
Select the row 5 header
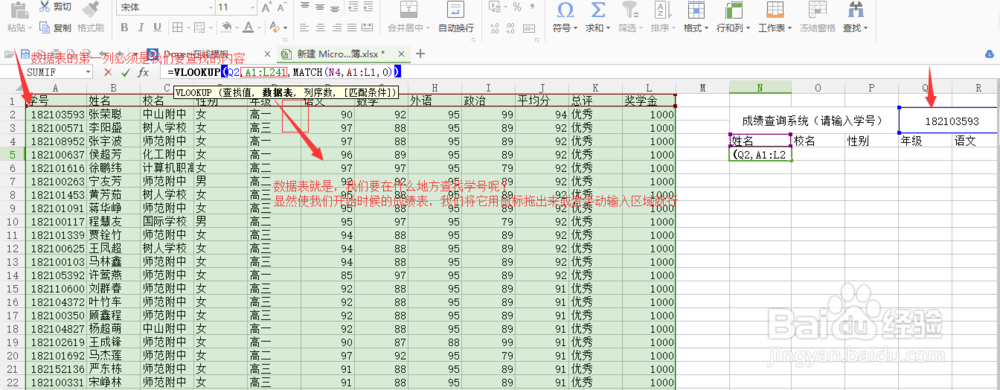click(12, 155)
